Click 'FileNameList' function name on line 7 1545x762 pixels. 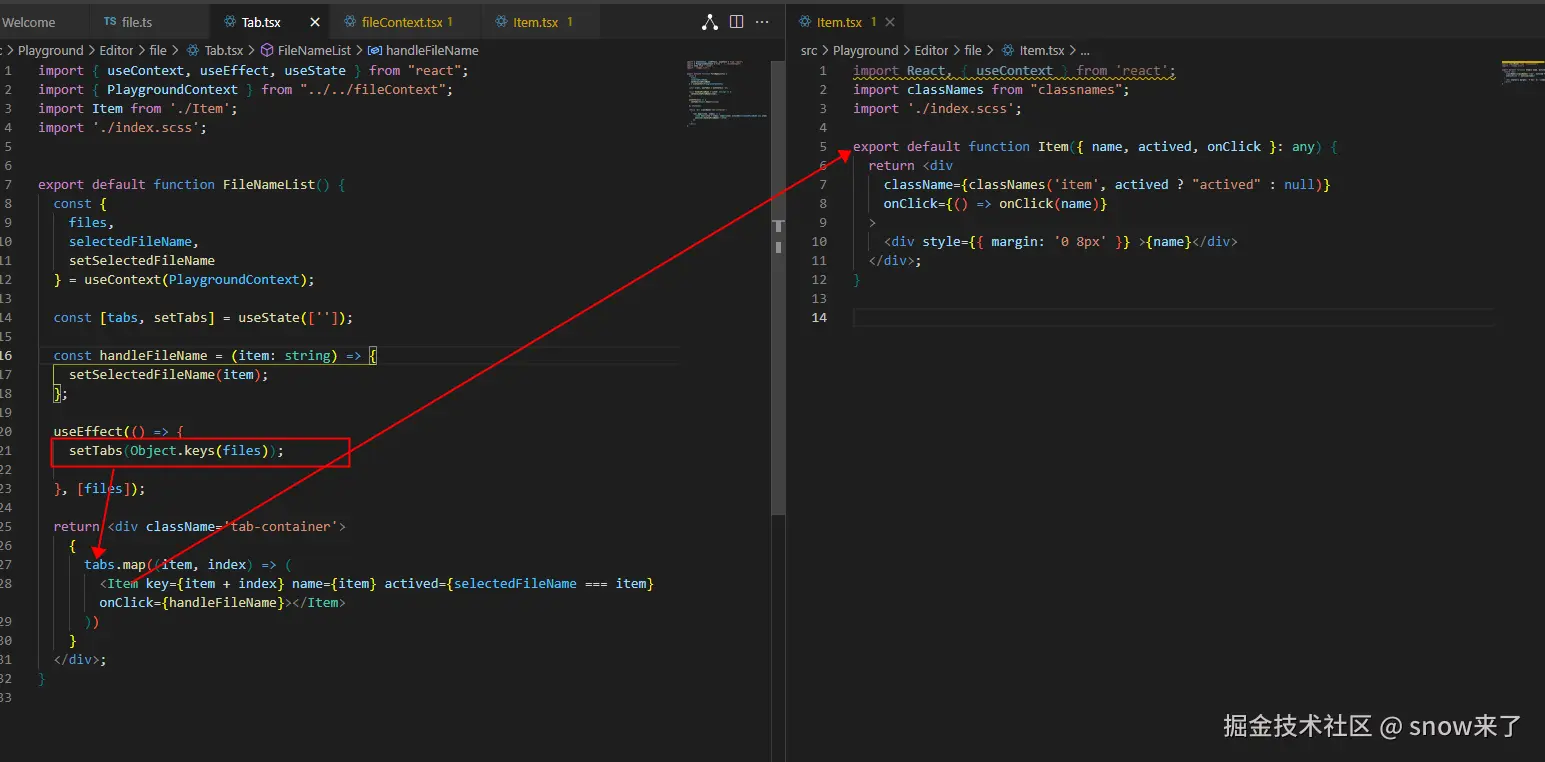[269, 184]
